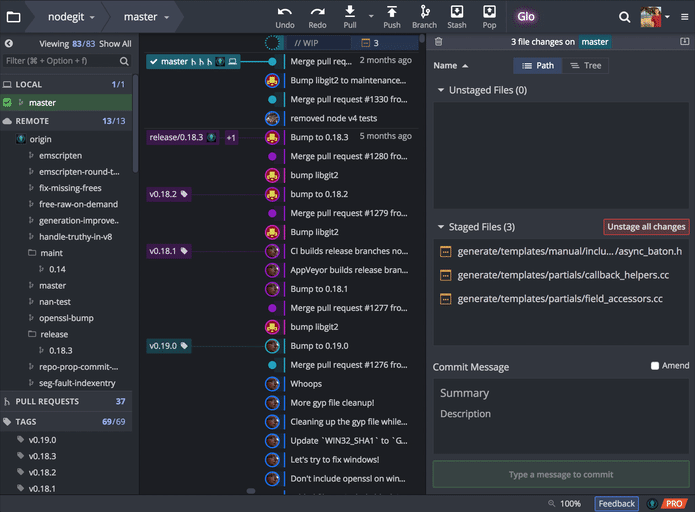Collapse the REMOTE section header
Image resolution: width=695 pixels, height=512 pixels.
pyautogui.click(x=66, y=121)
